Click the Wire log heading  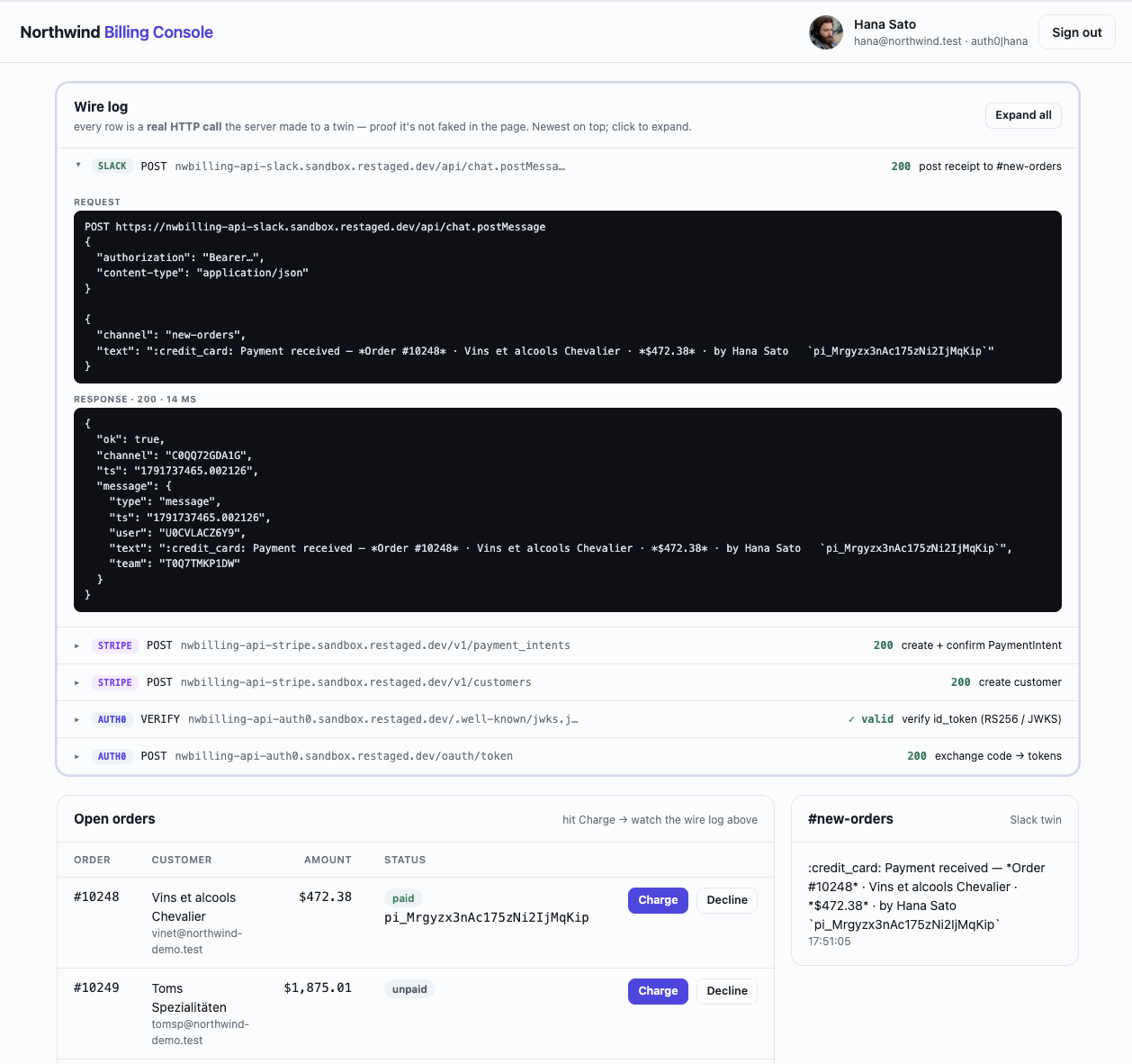tap(101, 107)
